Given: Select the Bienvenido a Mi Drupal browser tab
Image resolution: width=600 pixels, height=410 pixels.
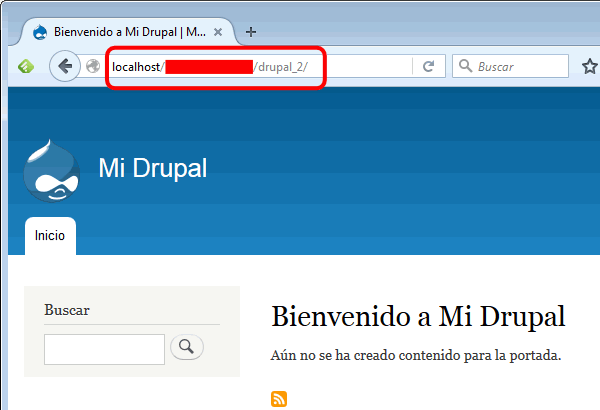Looking at the screenshot, I should click(127, 32).
